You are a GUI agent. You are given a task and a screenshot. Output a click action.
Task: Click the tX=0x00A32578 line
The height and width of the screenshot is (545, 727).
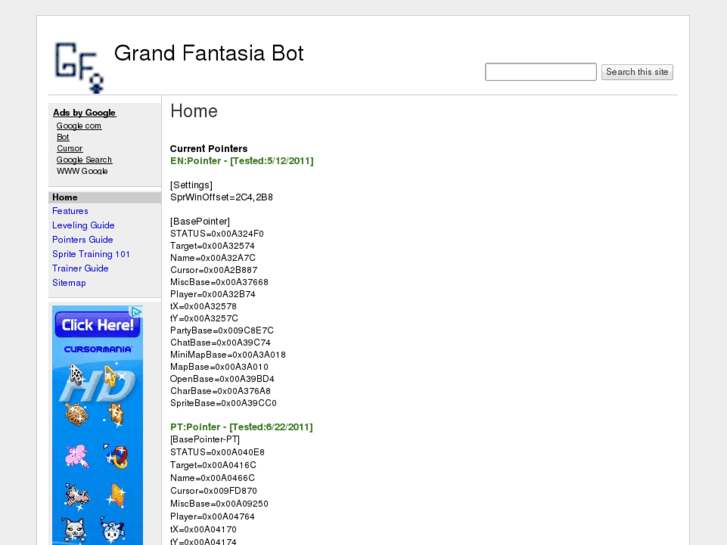click(x=204, y=306)
